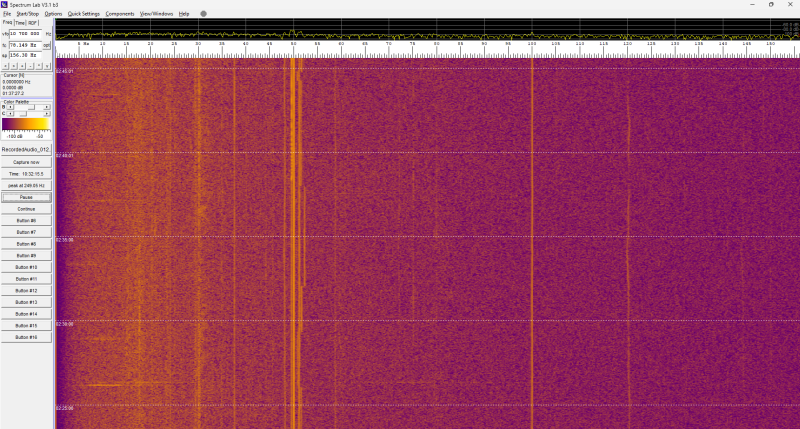Click Button #10

(26, 267)
